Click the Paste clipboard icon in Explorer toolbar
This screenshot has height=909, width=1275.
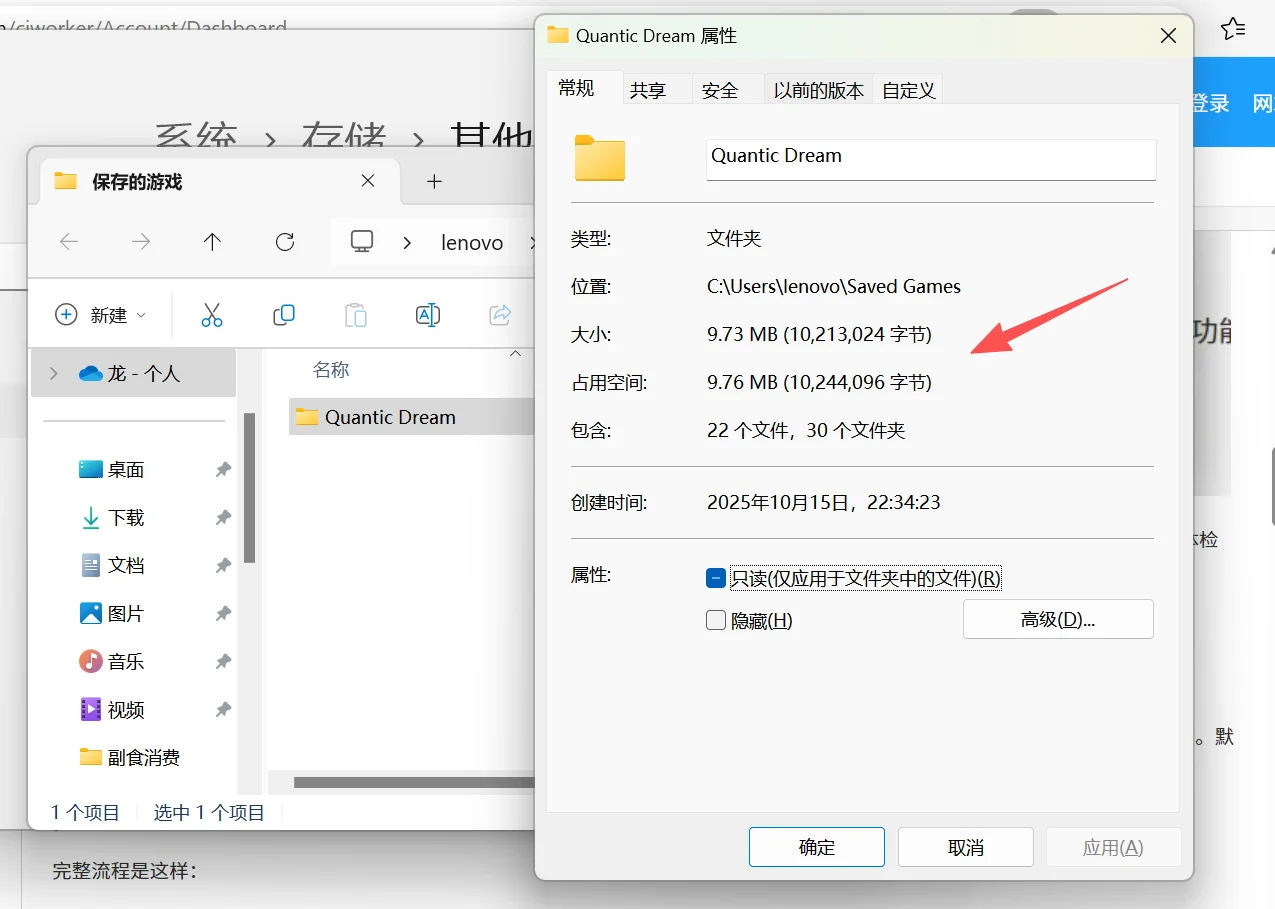356,315
